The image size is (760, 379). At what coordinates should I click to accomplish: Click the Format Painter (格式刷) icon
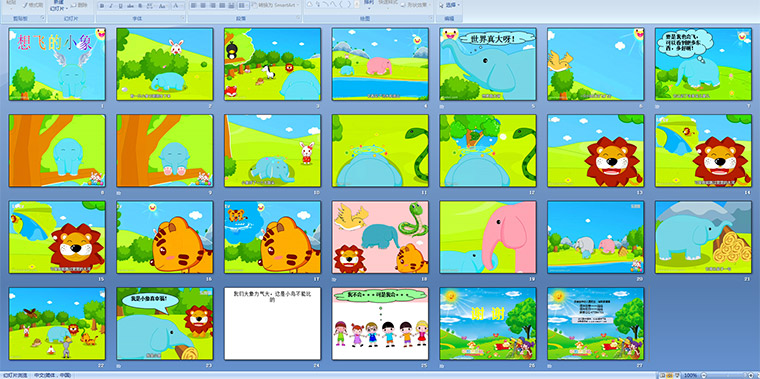coord(32,5)
